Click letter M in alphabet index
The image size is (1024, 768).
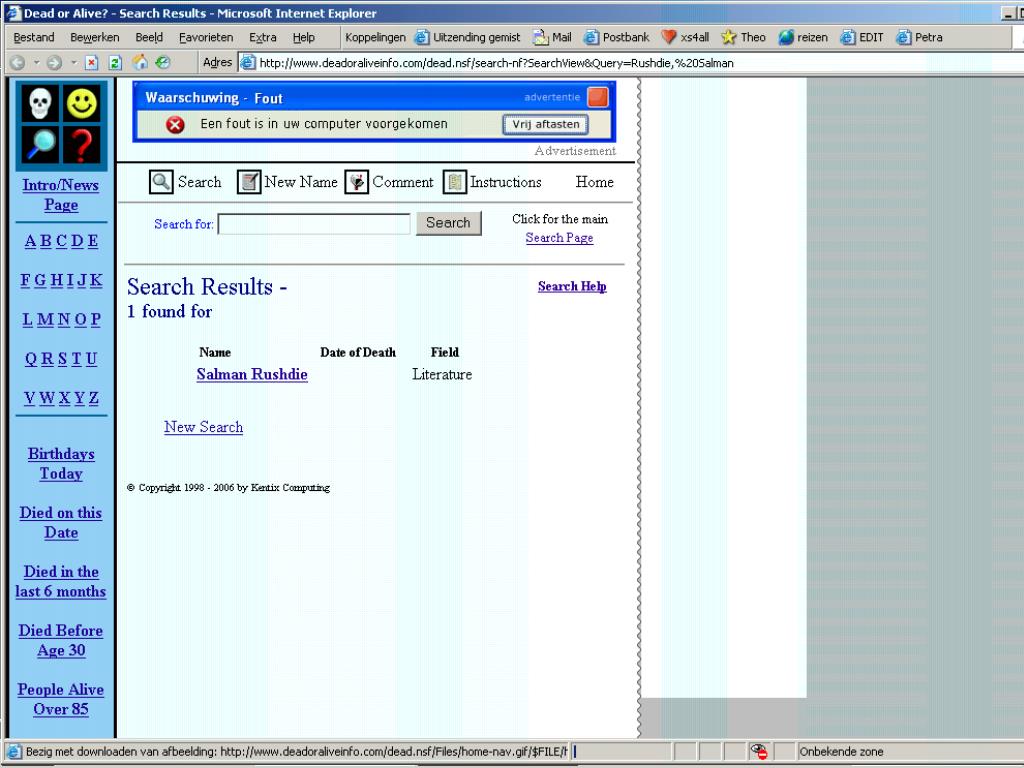coord(45,319)
